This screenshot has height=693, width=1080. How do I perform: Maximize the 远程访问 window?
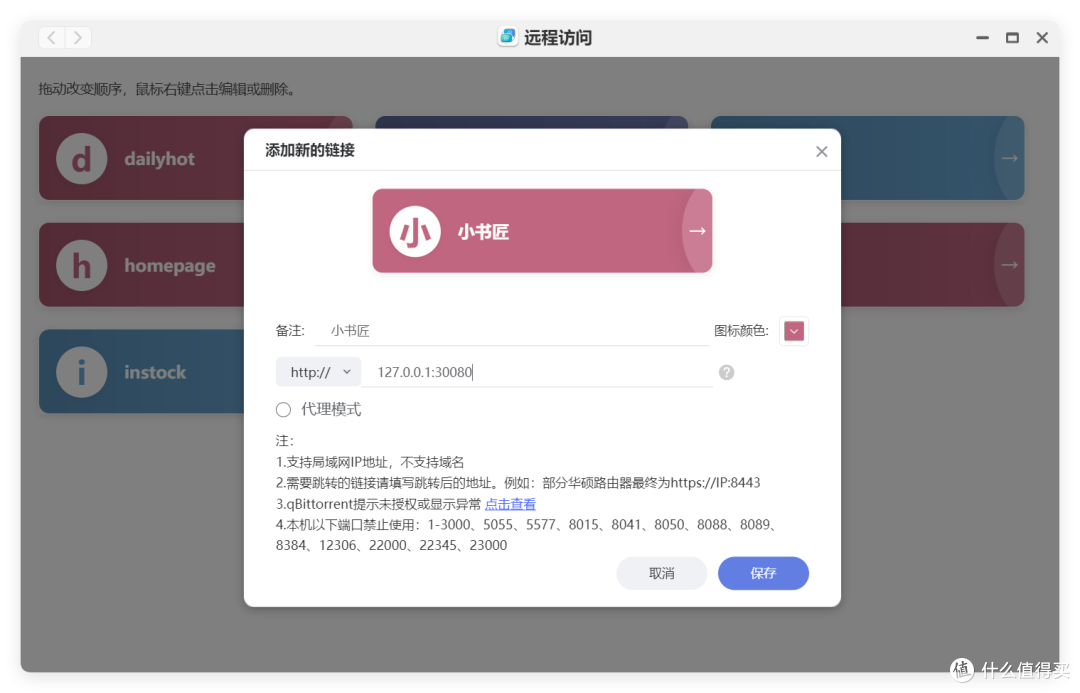coord(1012,38)
